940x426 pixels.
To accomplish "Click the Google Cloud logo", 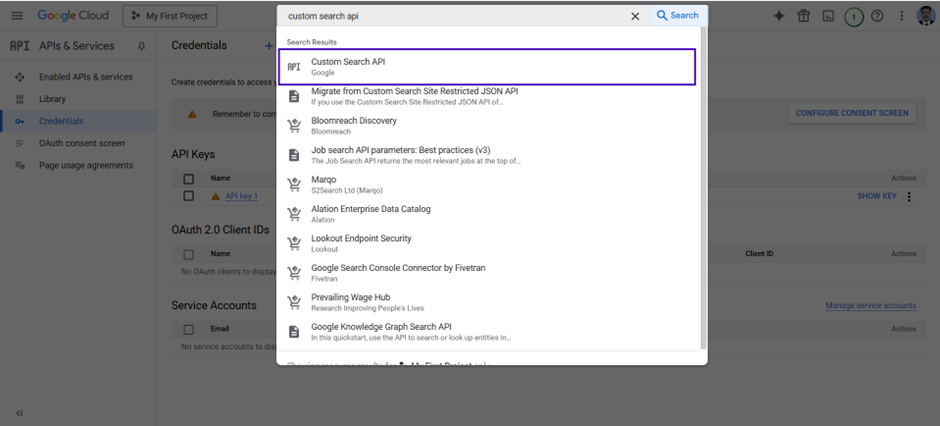I will (73, 16).
